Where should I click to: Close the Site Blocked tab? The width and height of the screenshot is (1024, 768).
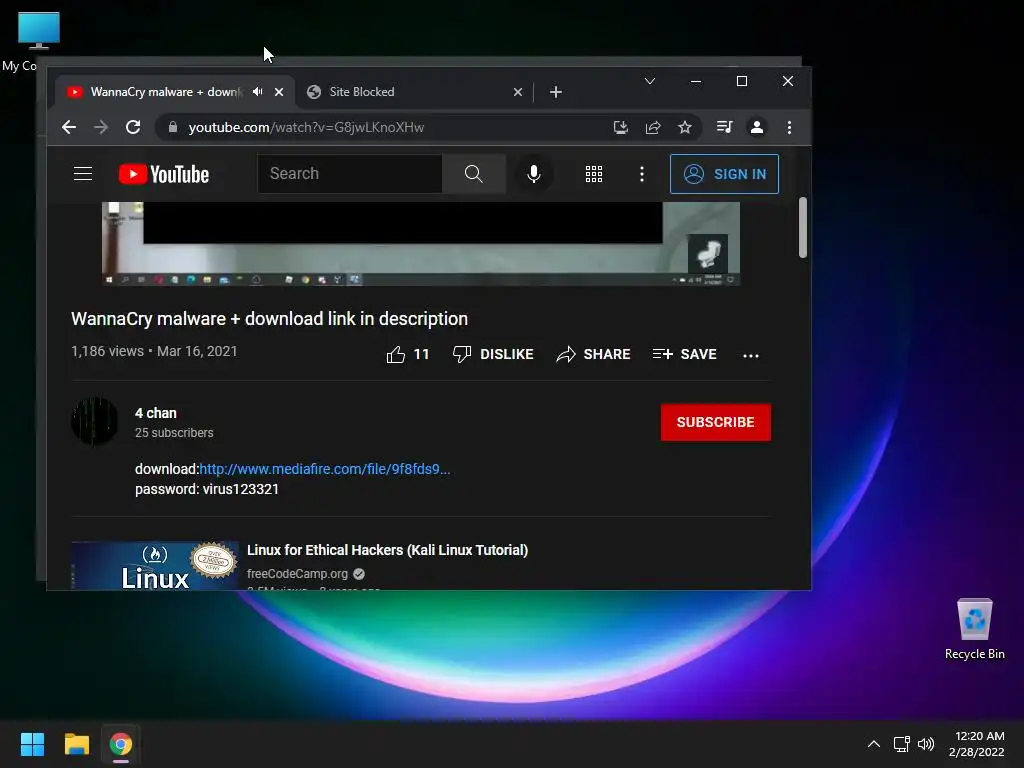518,92
